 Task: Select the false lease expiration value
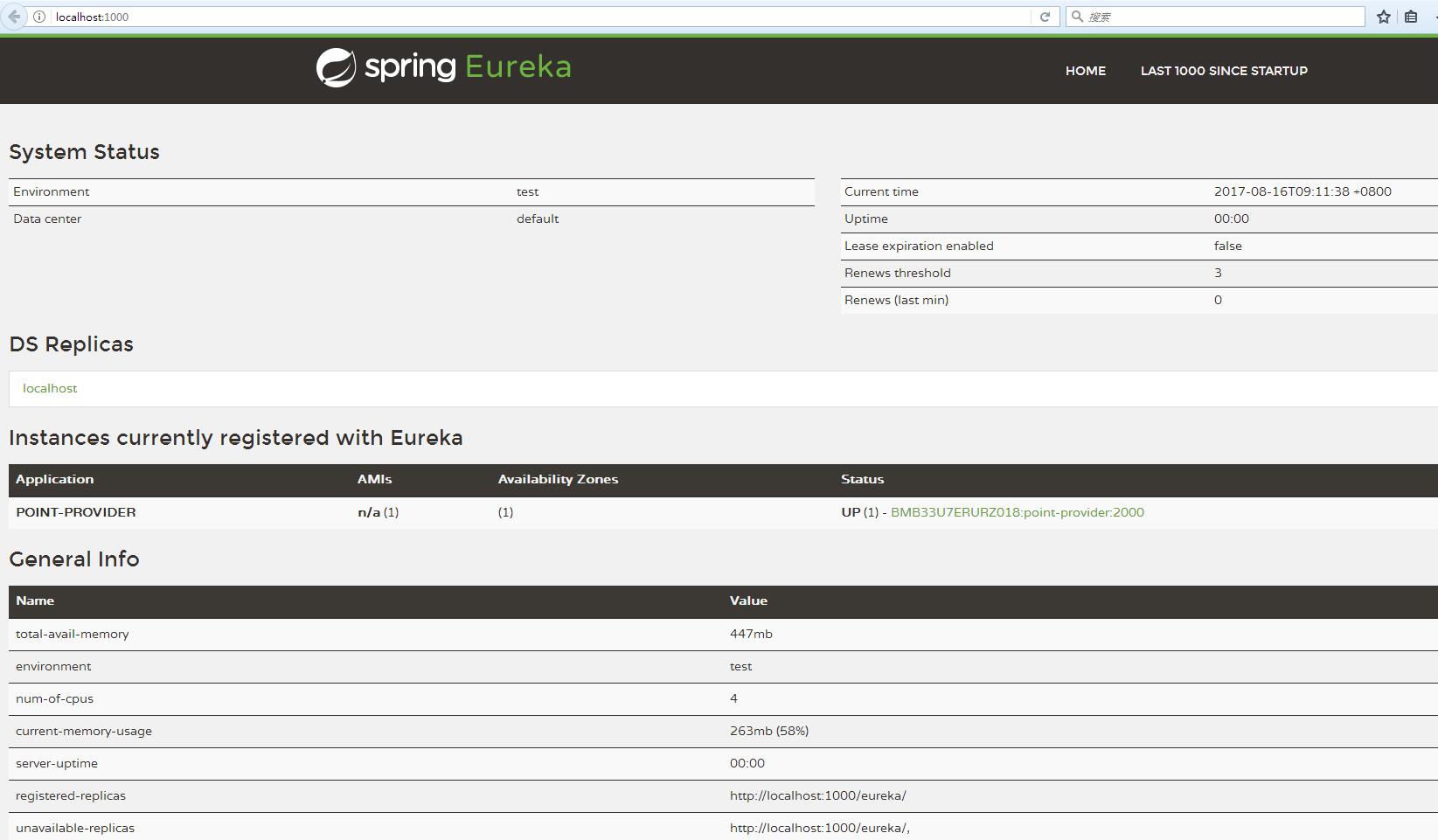tap(1227, 246)
